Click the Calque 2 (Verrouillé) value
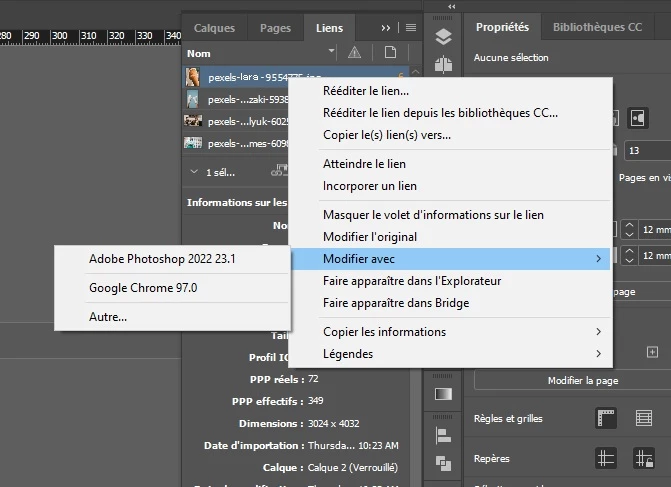The width and height of the screenshot is (671, 487). tap(353, 468)
